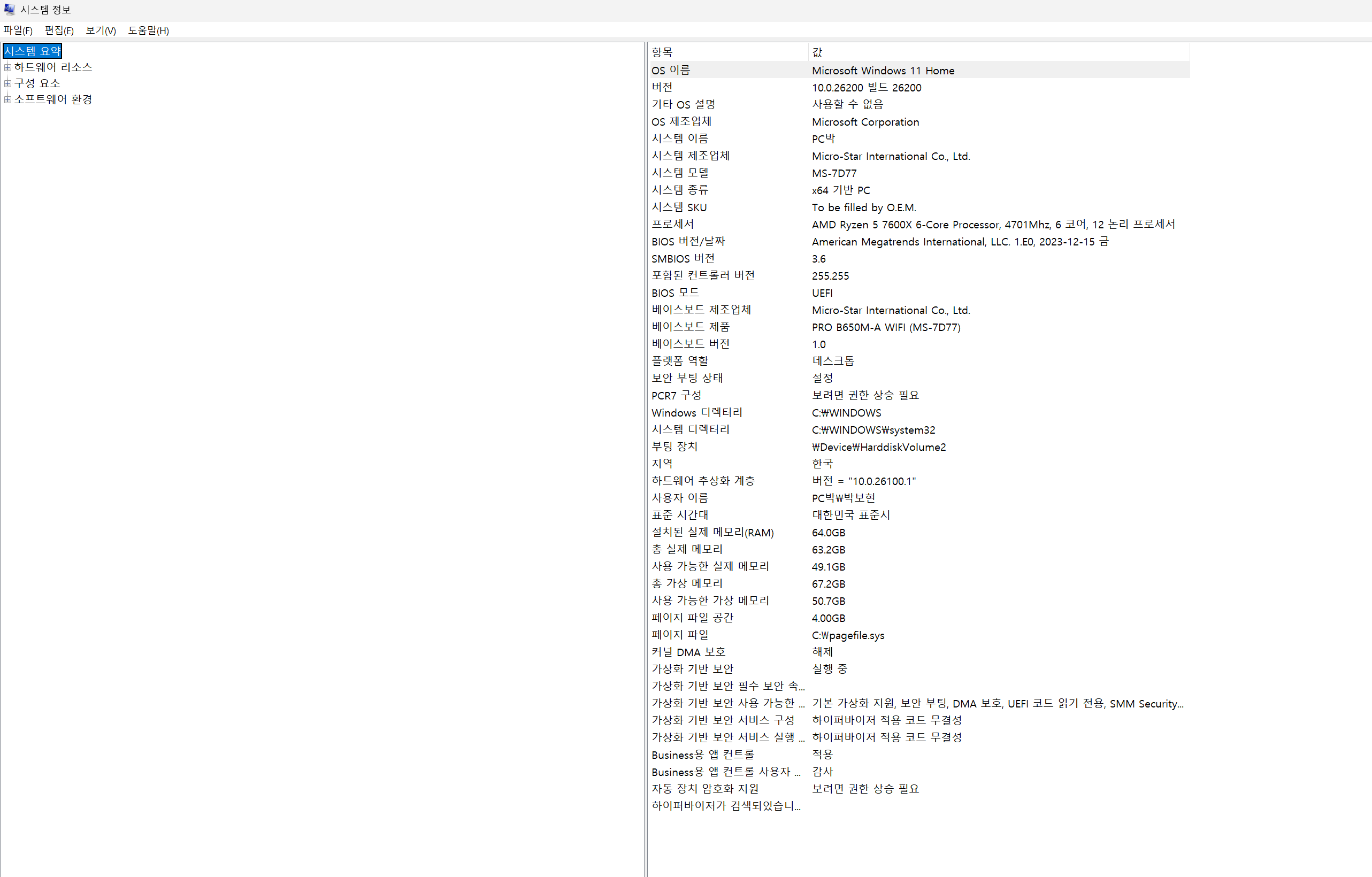Click the 10.0.26200 빌드 26200 value
1372x877 pixels.
(866, 87)
